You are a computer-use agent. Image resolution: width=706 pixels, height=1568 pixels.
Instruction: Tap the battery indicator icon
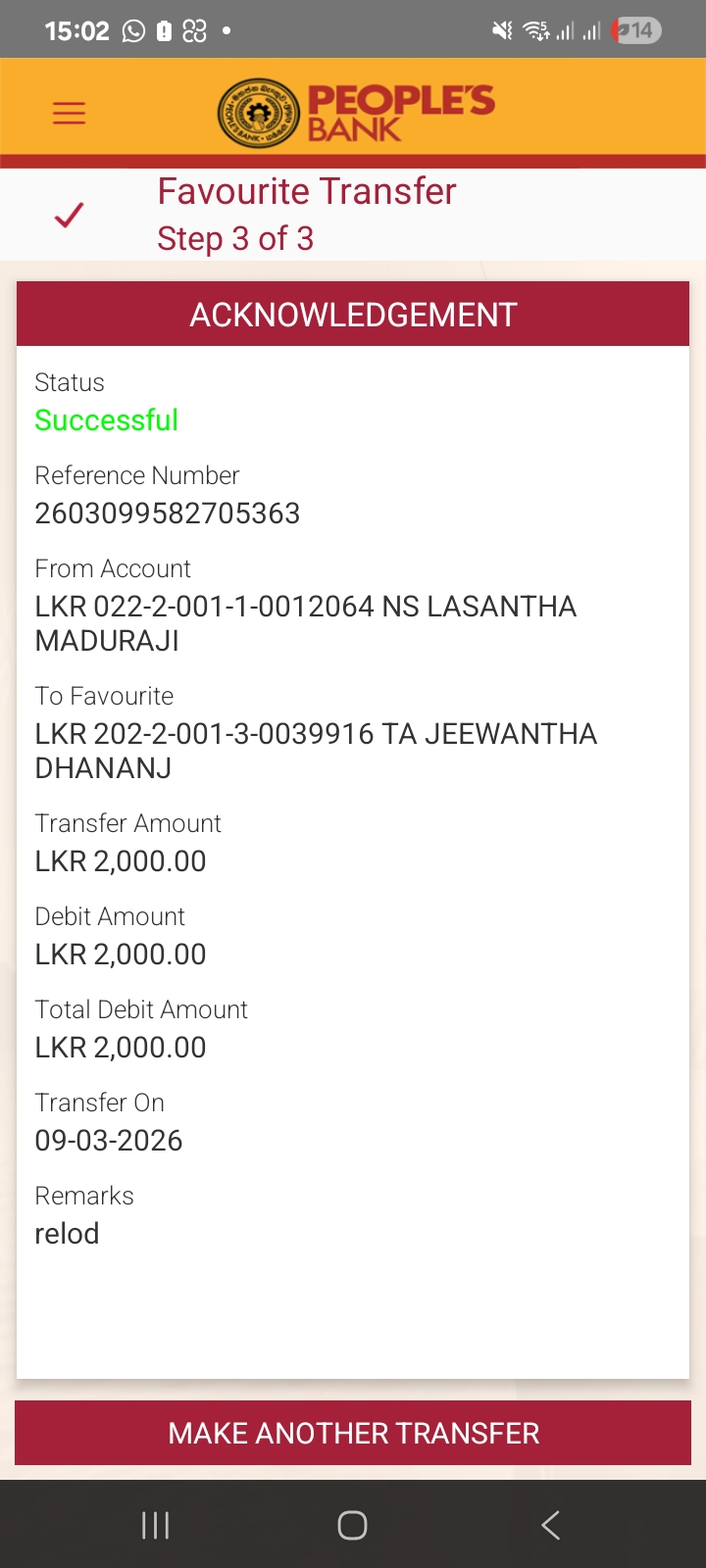(638, 31)
